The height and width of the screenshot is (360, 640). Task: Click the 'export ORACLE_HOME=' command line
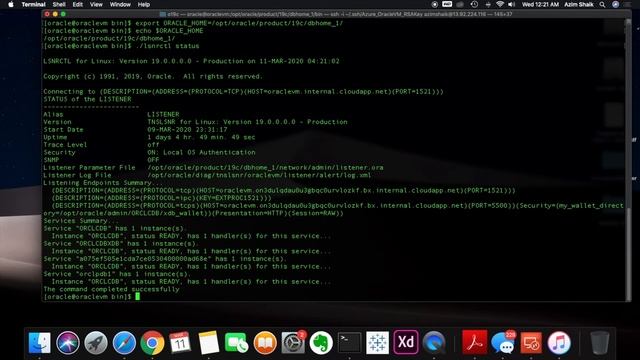193,23
